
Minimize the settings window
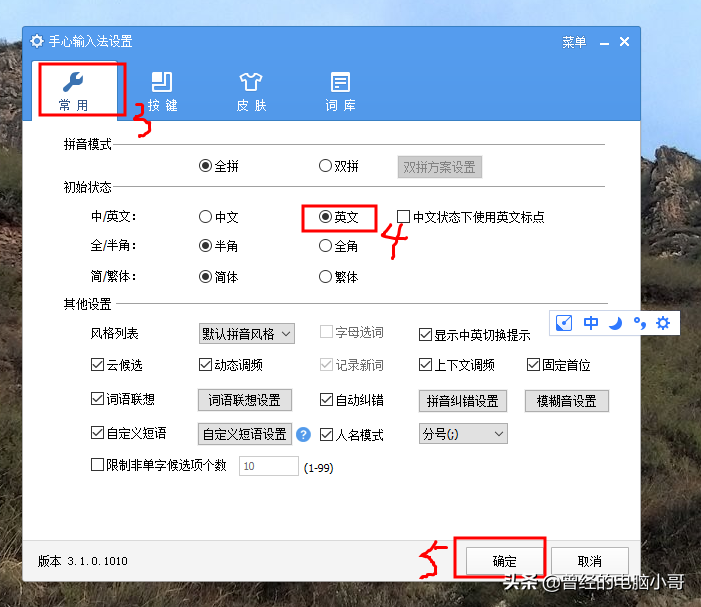tap(604, 43)
